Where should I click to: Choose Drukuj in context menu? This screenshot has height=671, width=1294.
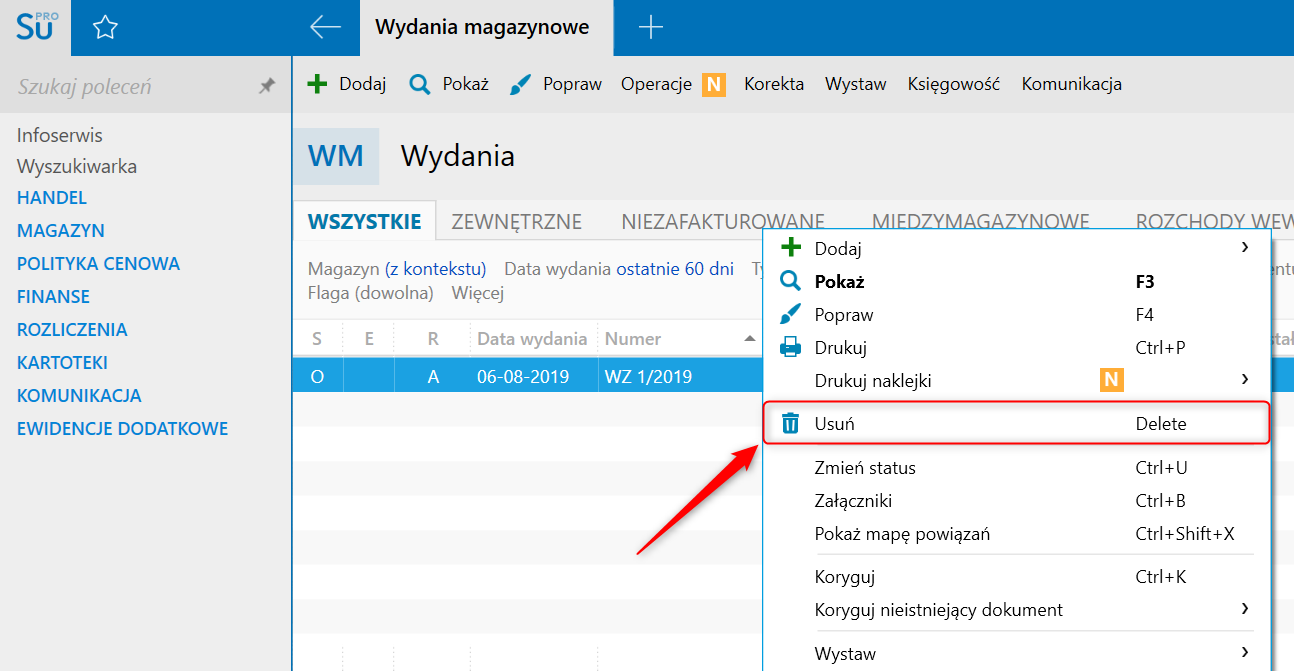1017,347
